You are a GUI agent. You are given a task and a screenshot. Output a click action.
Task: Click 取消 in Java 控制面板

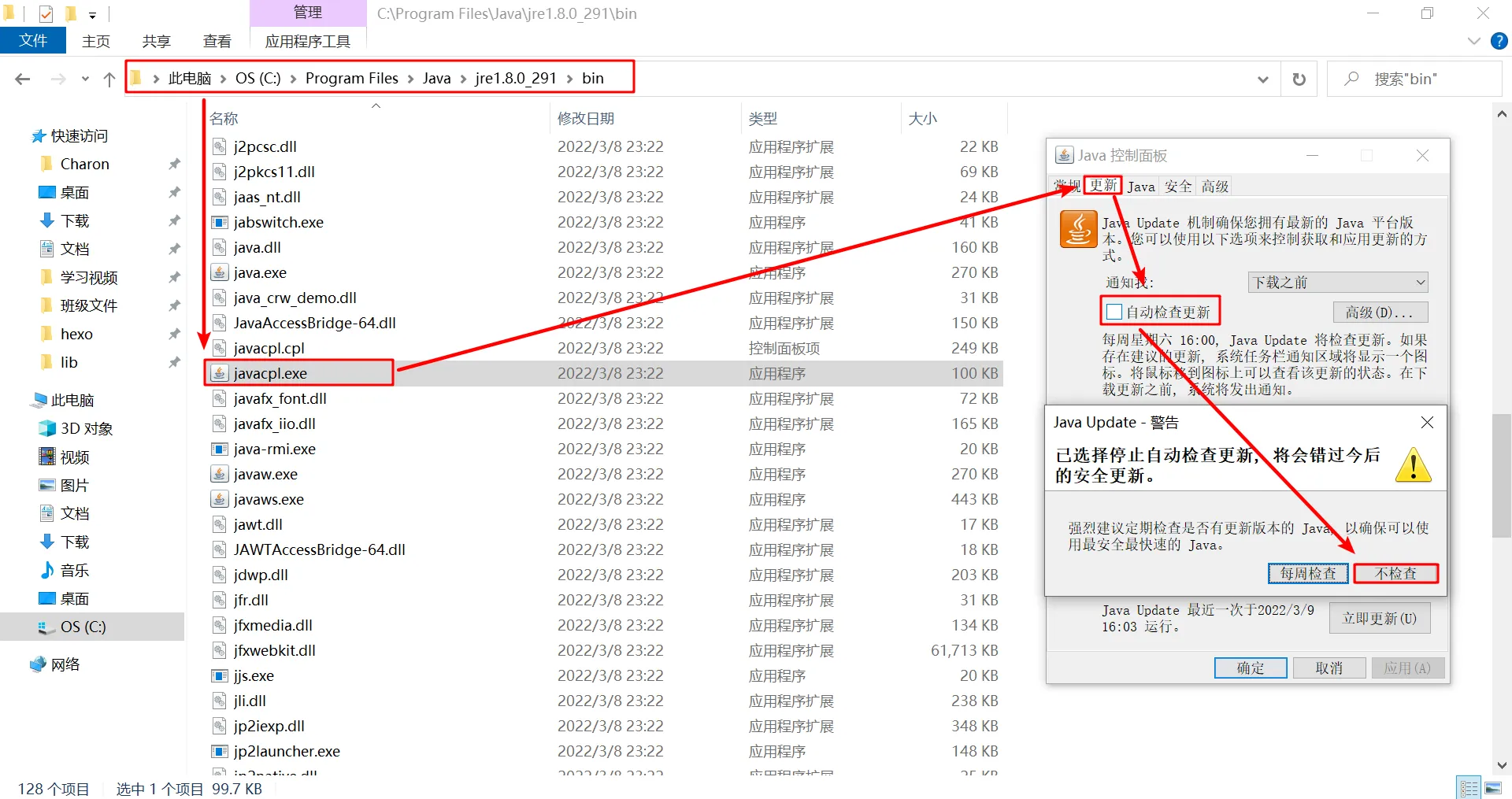pos(1329,668)
